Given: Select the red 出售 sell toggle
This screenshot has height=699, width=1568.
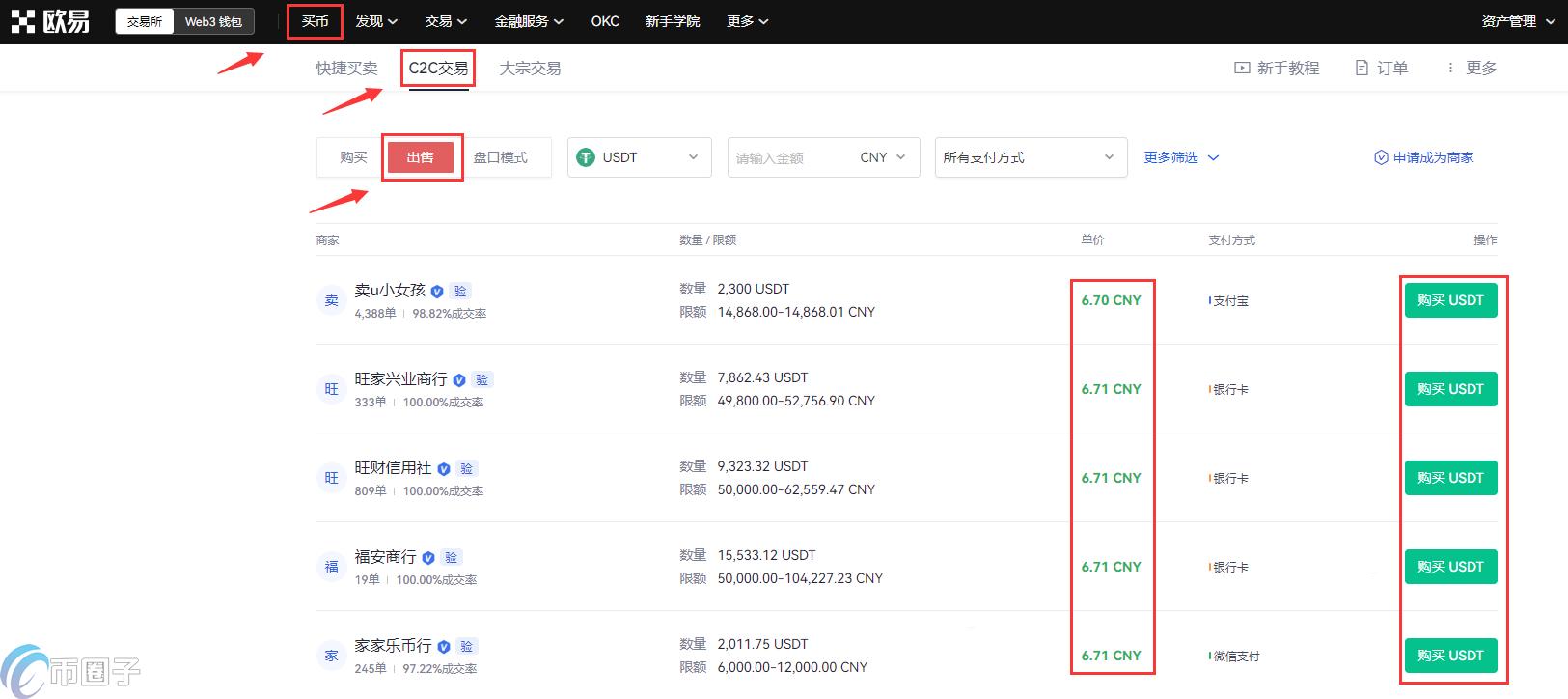Looking at the screenshot, I should (421, 157).
